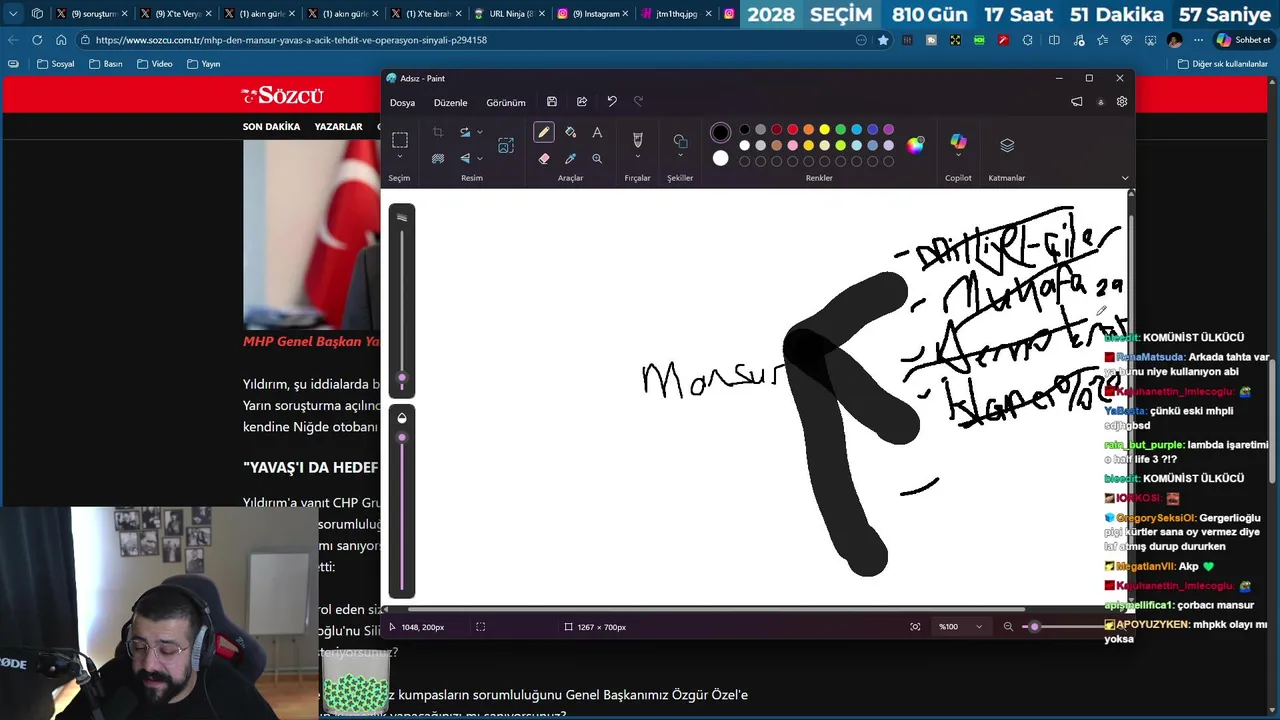Switch to the (9) Instagram browser tab
1280x720 pixels.
(592, 14)
